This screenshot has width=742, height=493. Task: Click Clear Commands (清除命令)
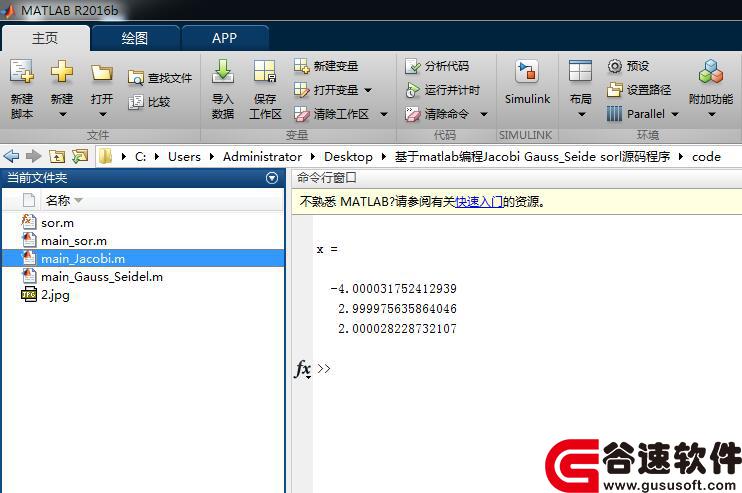[x=437, y=114]
